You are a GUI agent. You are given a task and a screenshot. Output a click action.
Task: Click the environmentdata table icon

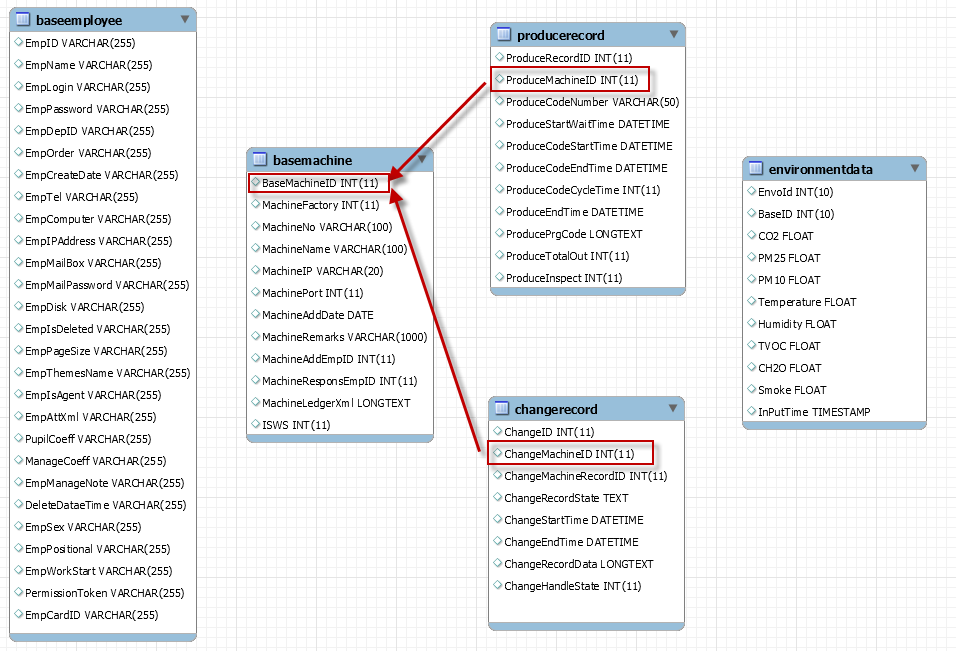point(756,169)
